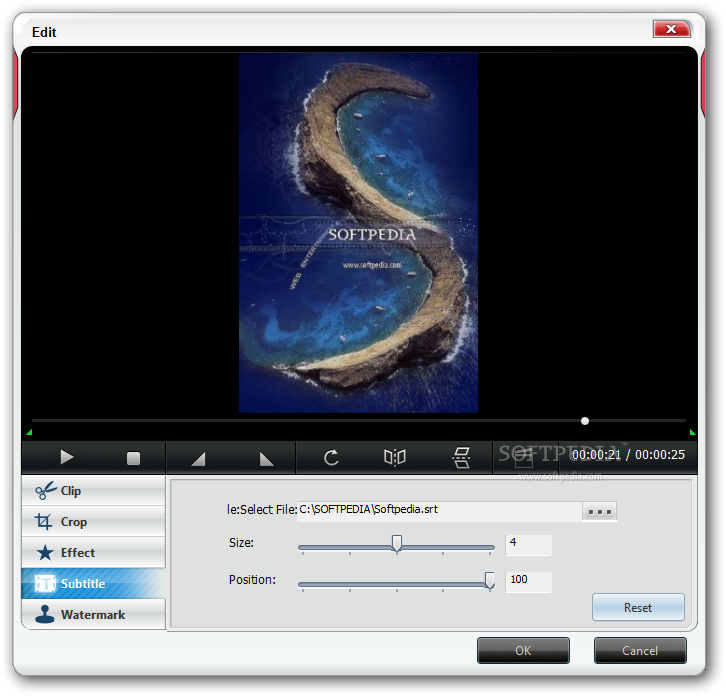Viewport: 726px width, 696px height.
Task: Click the Reset button
Action: coord(638,607)
